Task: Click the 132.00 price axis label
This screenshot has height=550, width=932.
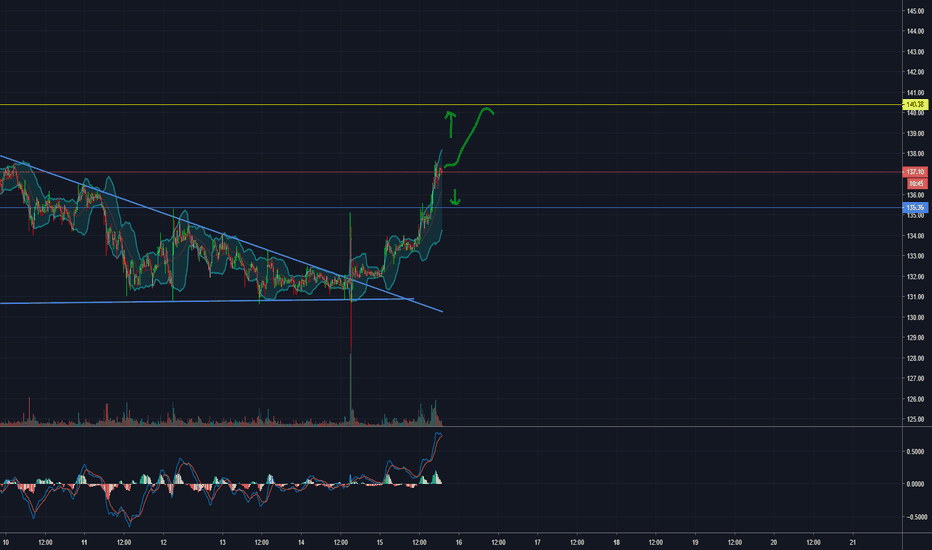Action: click(x=915, y=276)
